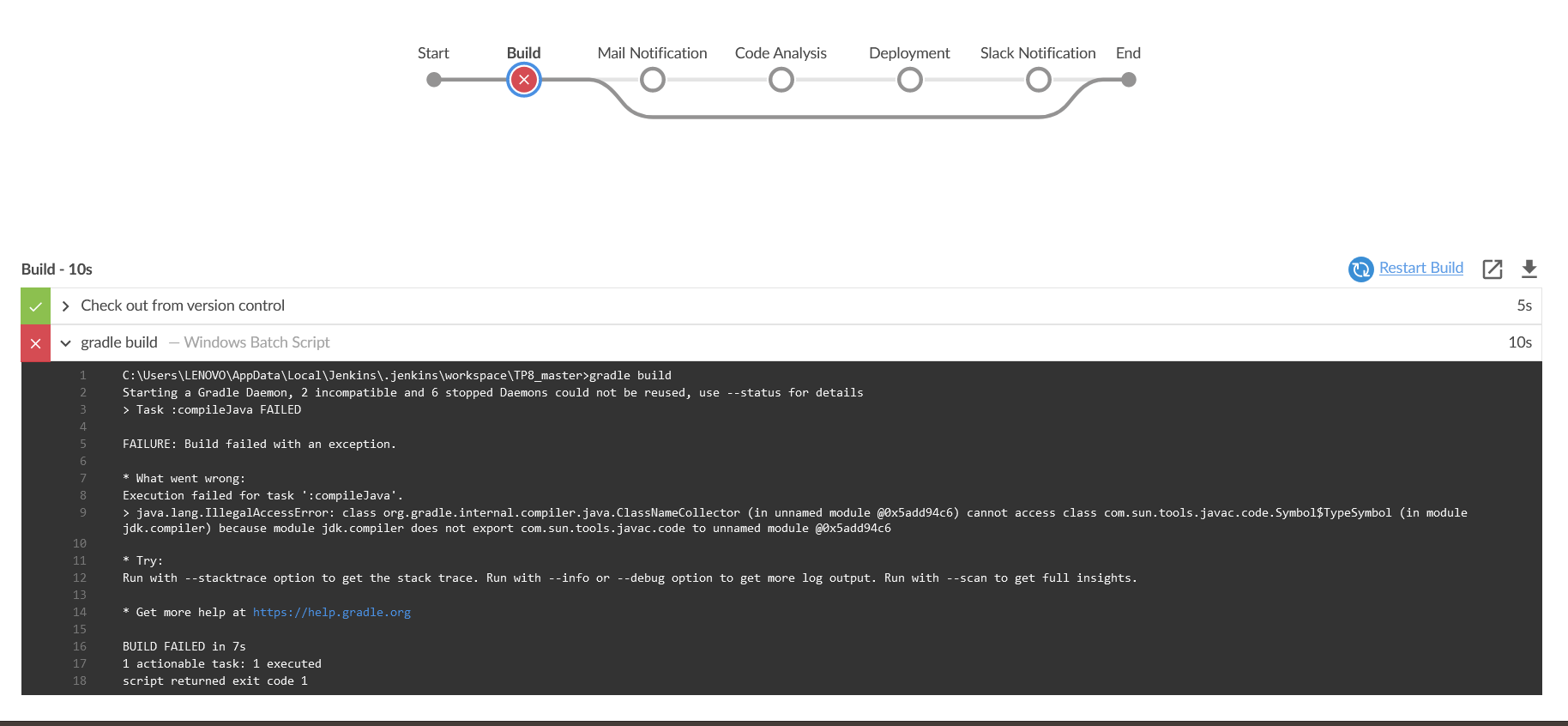Viewport: 1568px width, 726px height.
Task: Click the 'Build - 10s' heading
Action: click(x=57, y=269)
